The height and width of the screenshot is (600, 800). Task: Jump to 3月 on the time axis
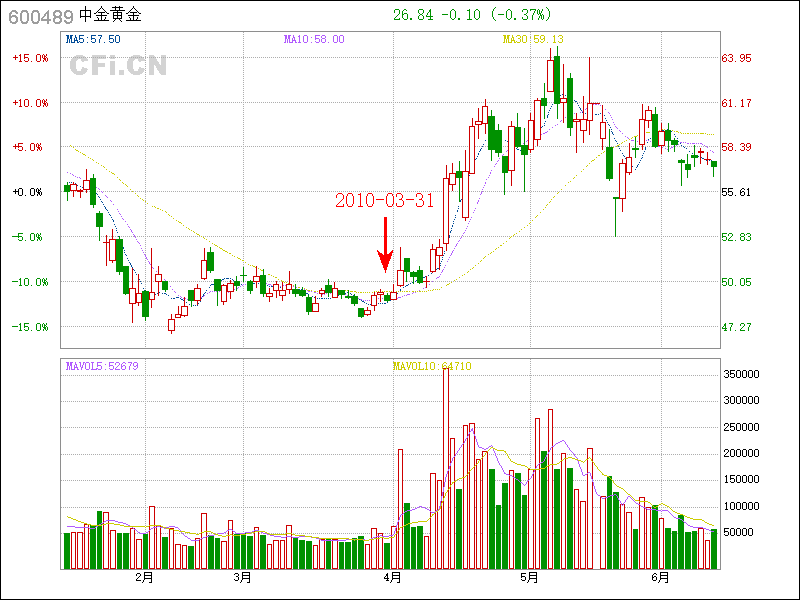[x=243, y=577]
